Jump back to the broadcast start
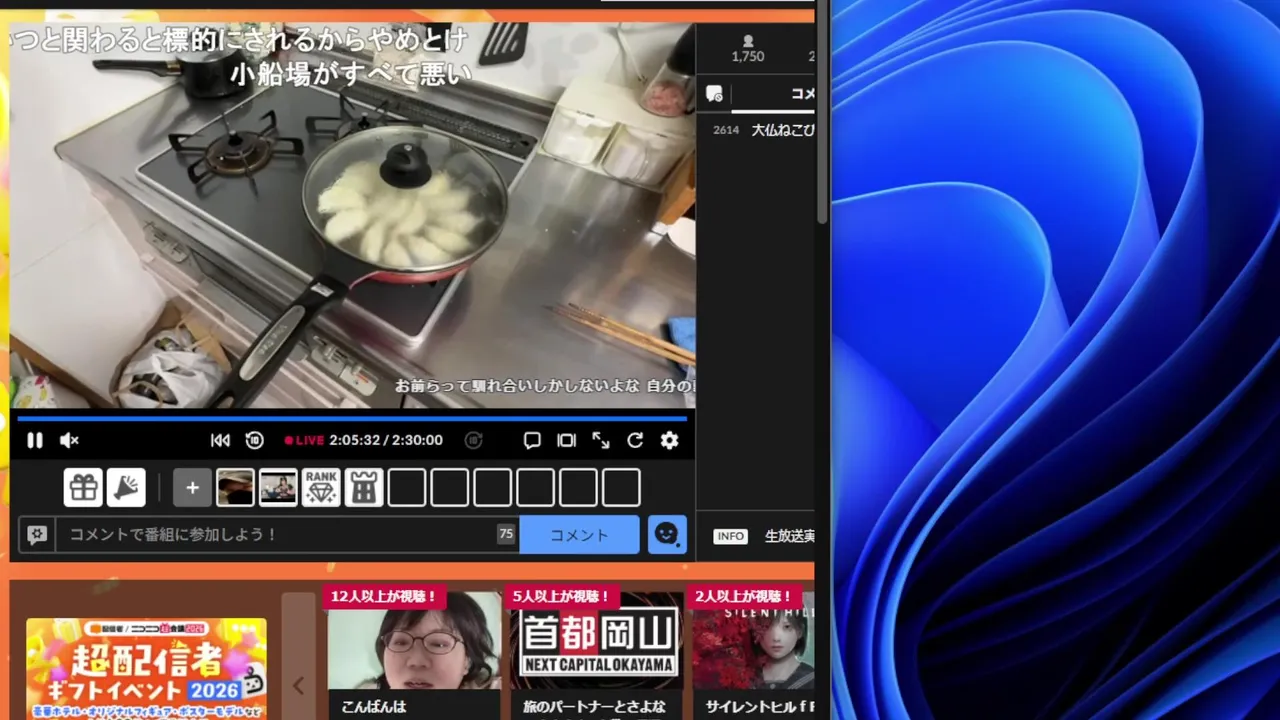Image resolution: width=1280 pixels, height=720 pixels. click(220, 440)
